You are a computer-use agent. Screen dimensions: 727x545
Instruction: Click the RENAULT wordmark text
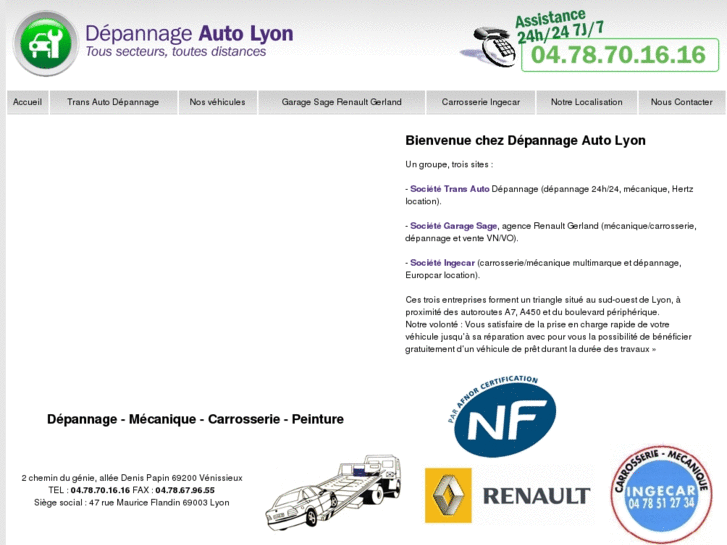pyautogui.click(x=536, y=496)
